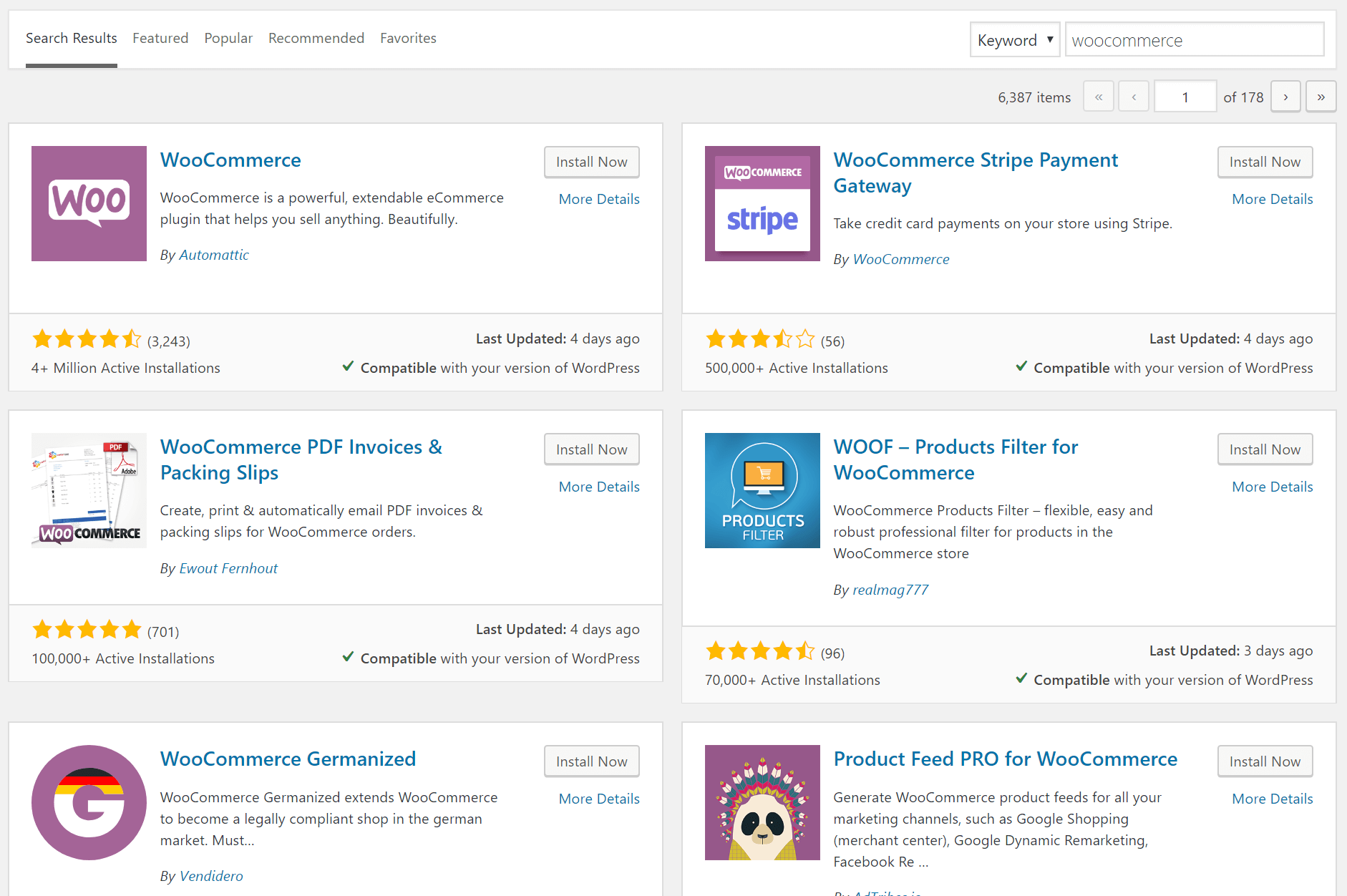Image resolution: width=1347 pixels, height=896 pixels.
Task: Install the WooCommerce plugin
Action: (591, 162)
